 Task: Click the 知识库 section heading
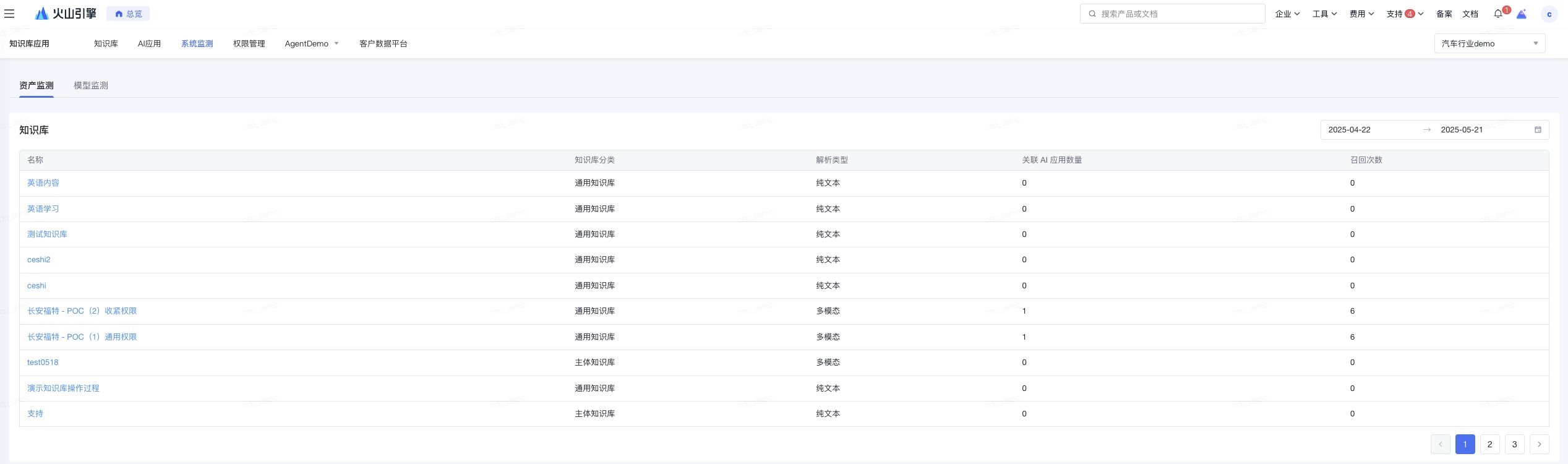pyautogui.click(x=33, y=130)
